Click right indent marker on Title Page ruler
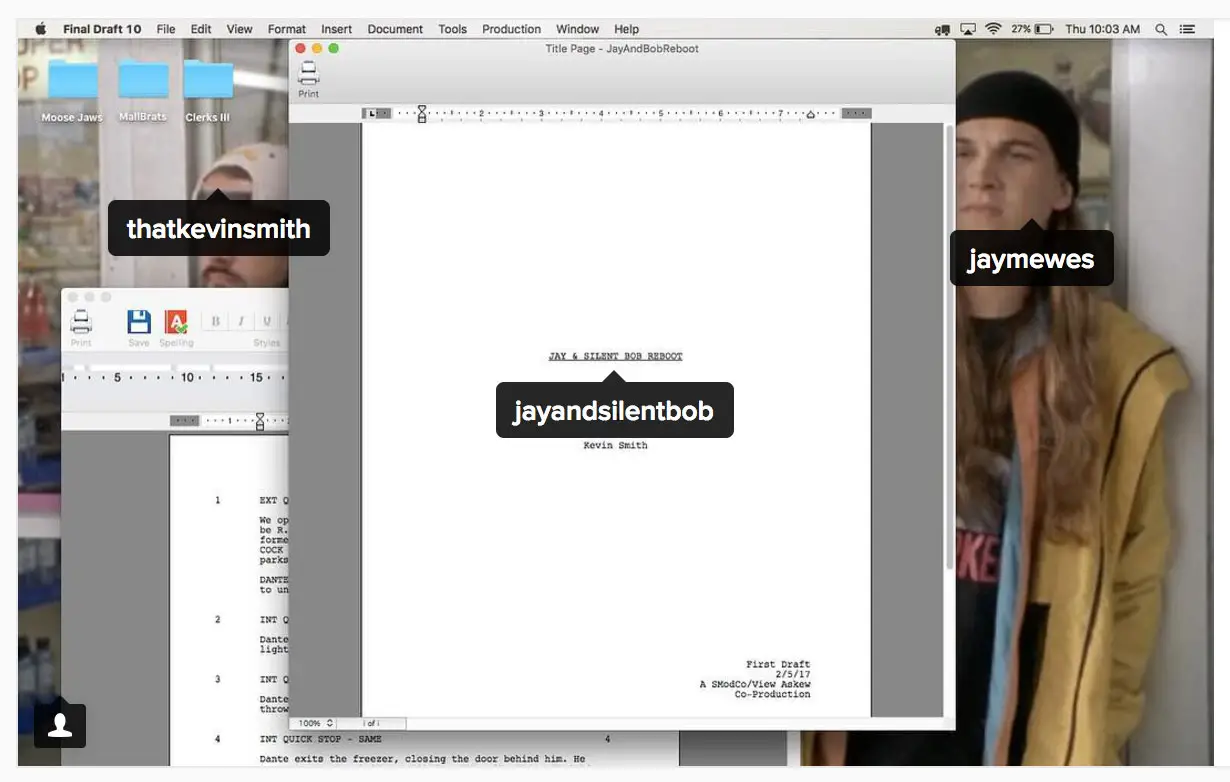Screen dimensions: 1230x782 811,114
